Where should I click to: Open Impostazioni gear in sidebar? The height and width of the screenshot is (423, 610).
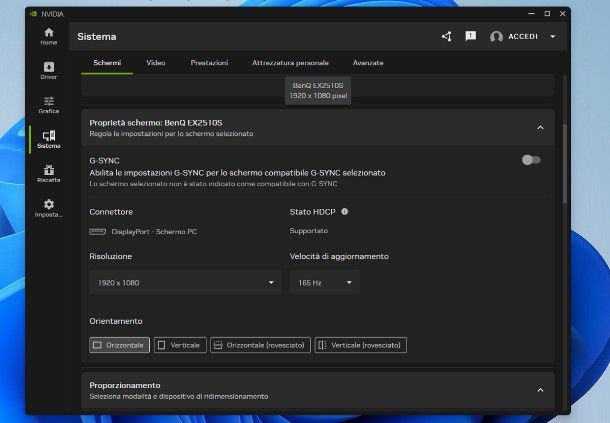(49, 208)
